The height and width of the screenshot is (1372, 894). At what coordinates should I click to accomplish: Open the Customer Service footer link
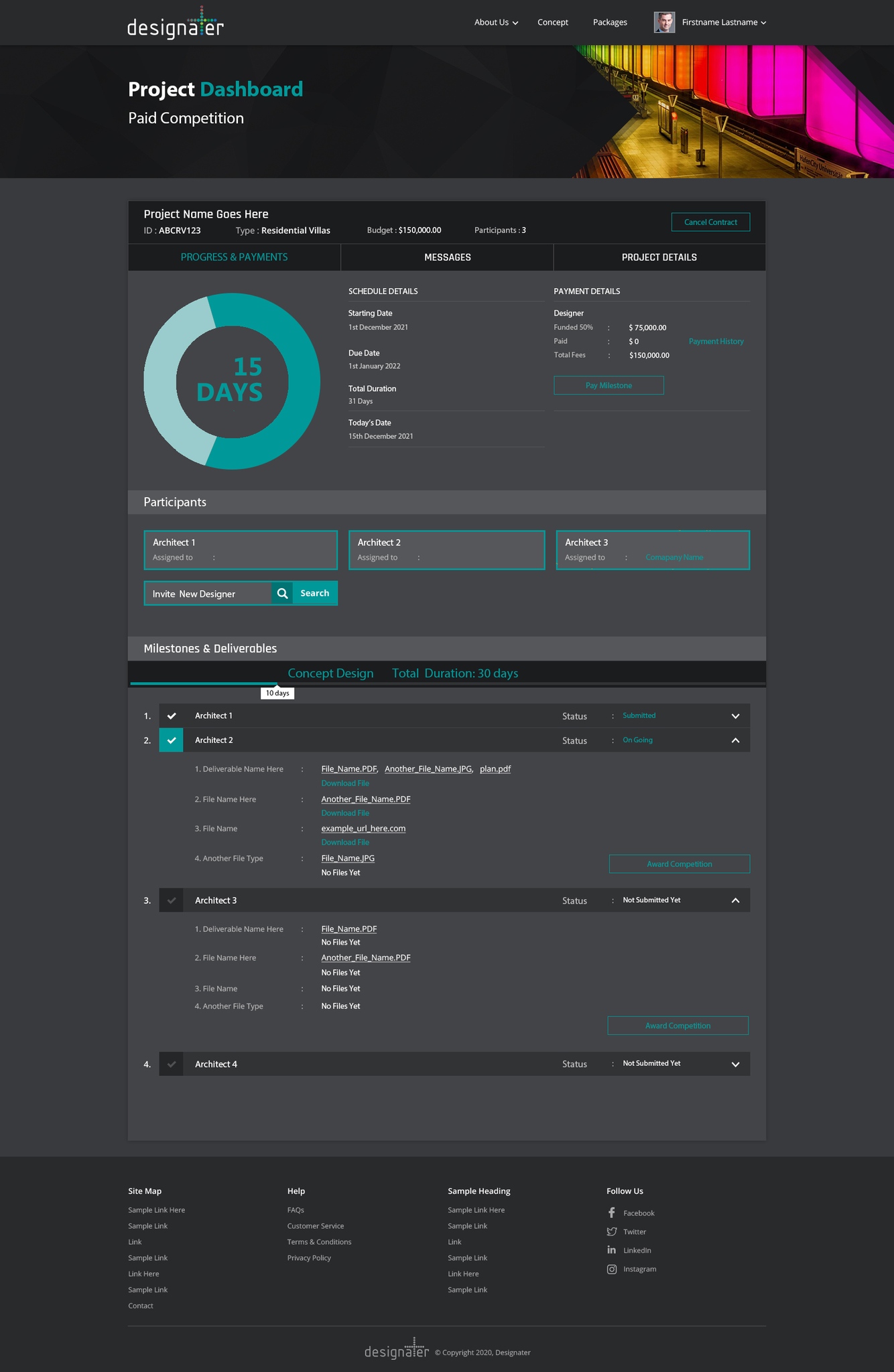coord(316,1226)
